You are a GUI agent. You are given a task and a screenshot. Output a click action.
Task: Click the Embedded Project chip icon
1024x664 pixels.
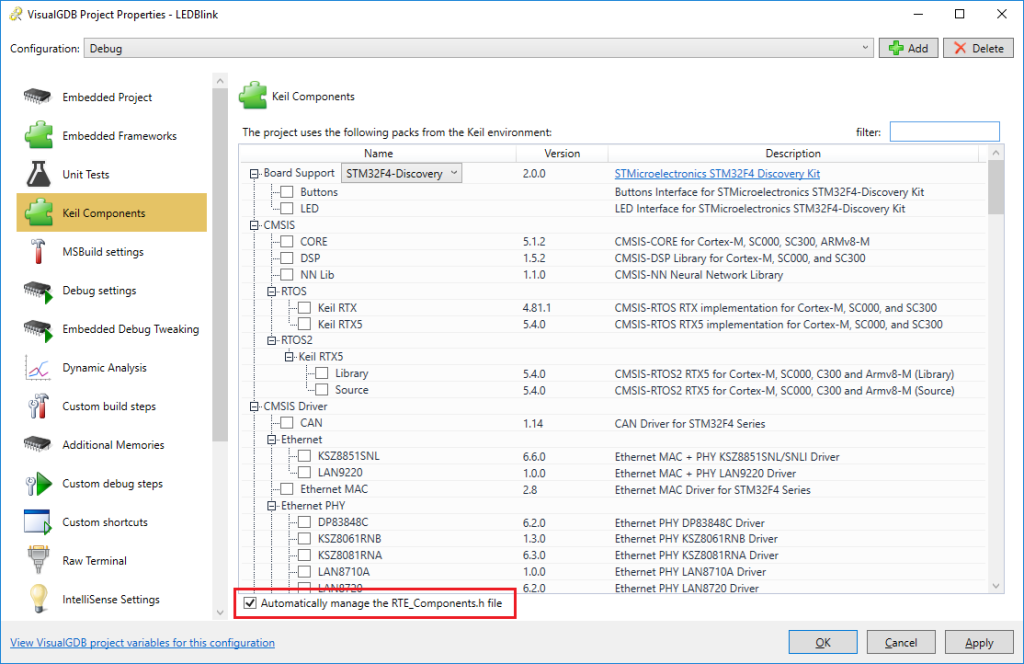tap(38, 97)
